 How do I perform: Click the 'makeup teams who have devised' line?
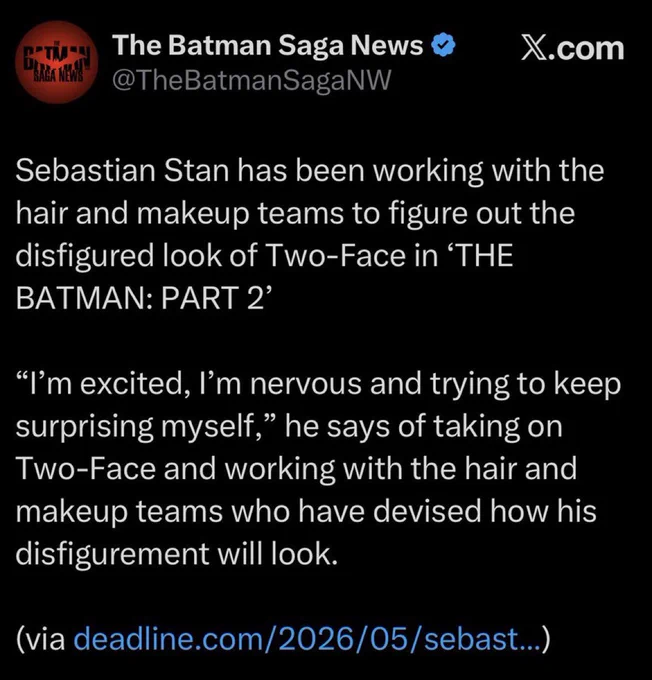click(x=306, y=512)
